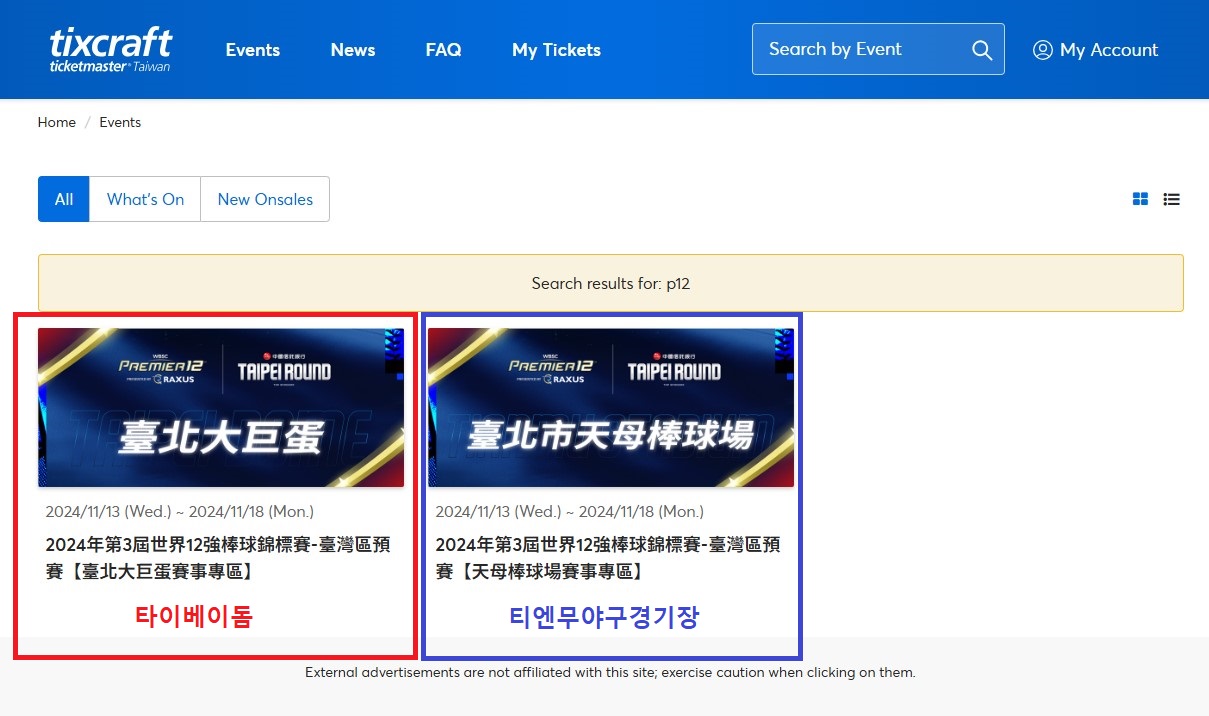The width and height of the screenshot is (1209, 716).
Task: Click the external advertisements disclaimer text
Action: [x=610, y=672]
